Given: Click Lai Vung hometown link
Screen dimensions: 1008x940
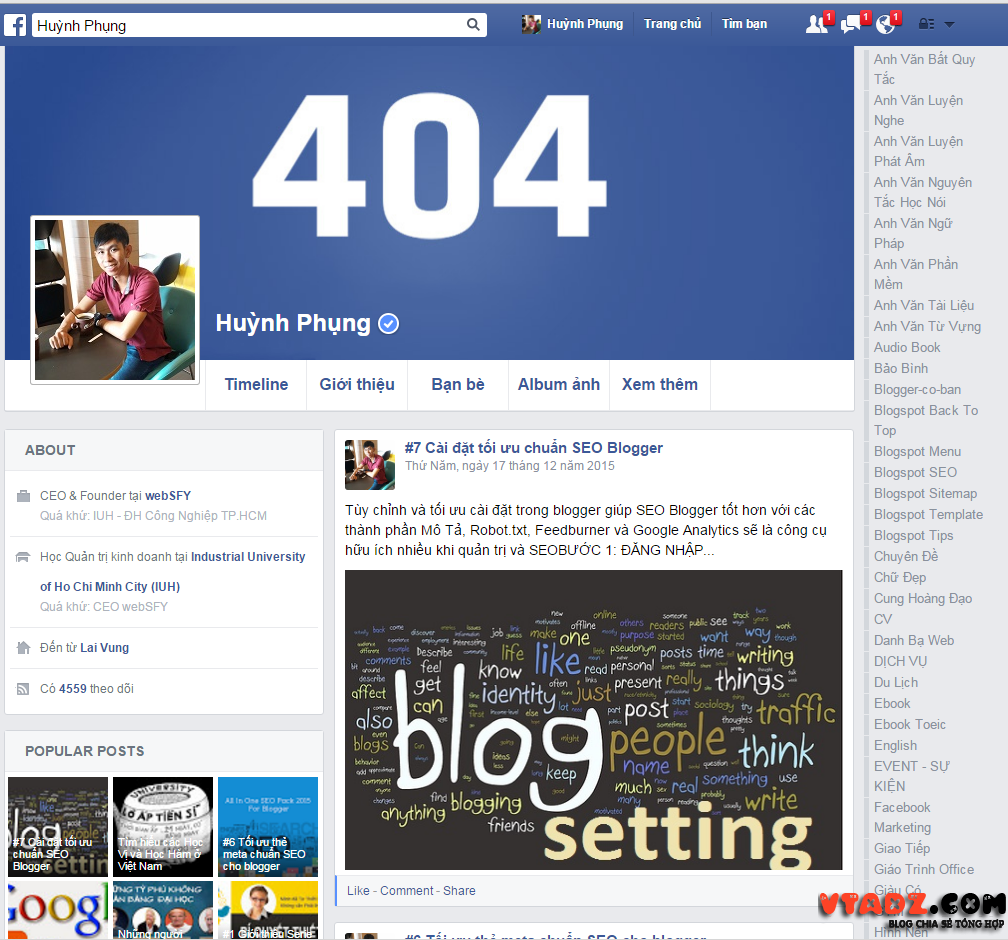Looking at the screenshot, I should coord(105,647).
